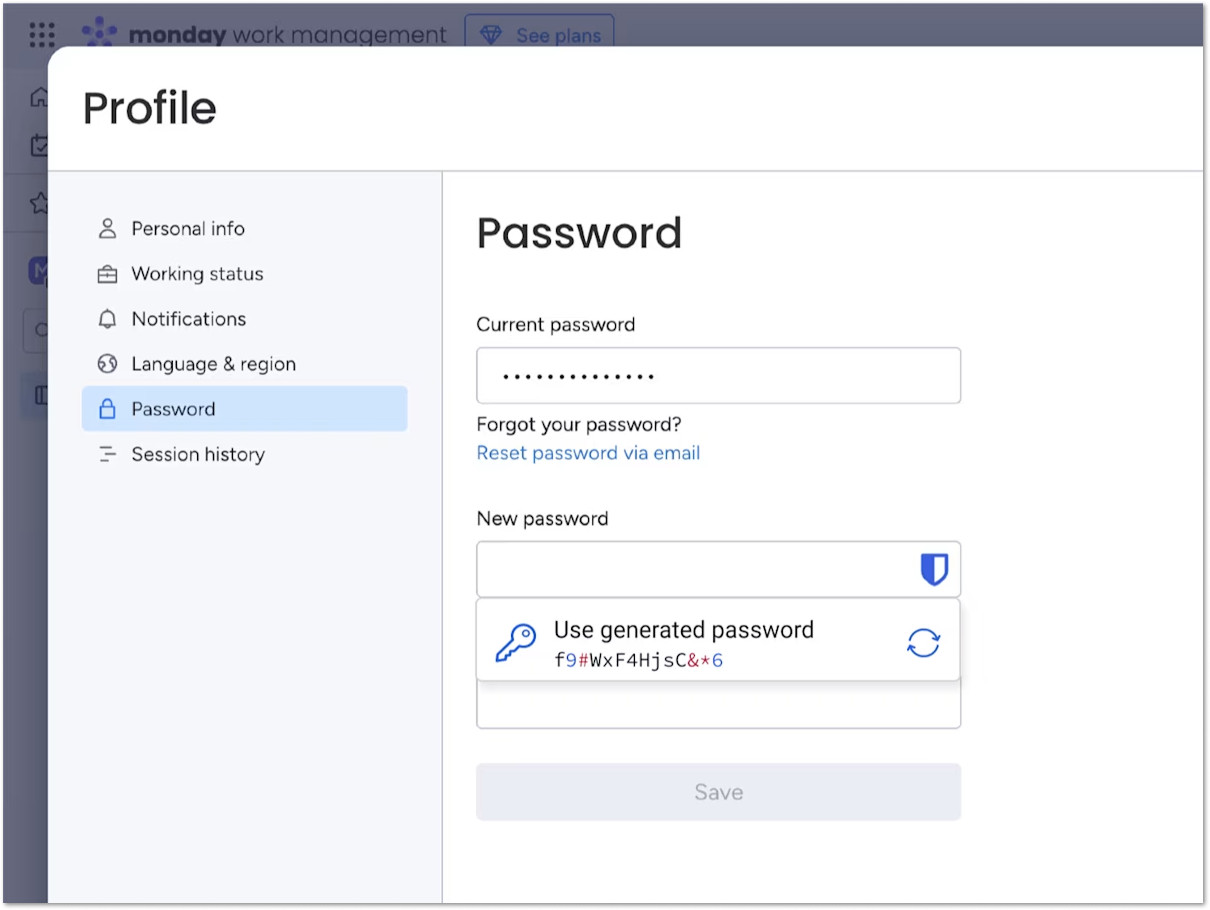Screen dimensions: 1210x910
Task: Click the briefcase icon for Working status
Action: point(109,273)
